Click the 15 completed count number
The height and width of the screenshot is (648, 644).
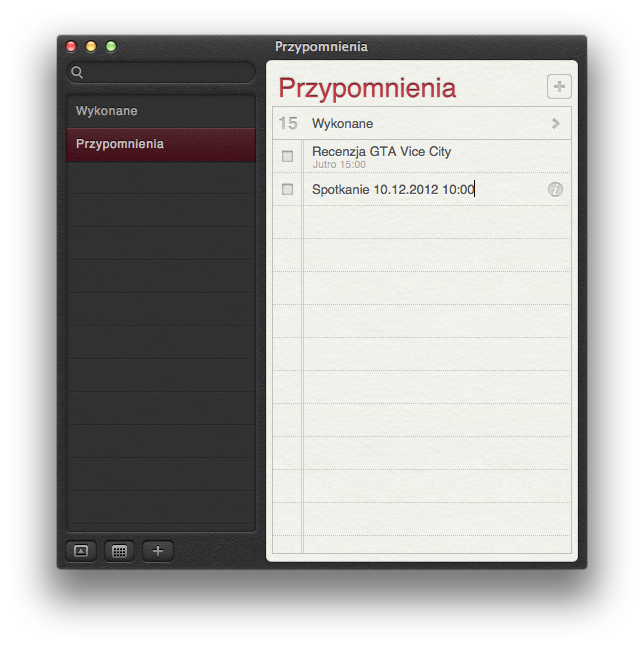[288, 124]
